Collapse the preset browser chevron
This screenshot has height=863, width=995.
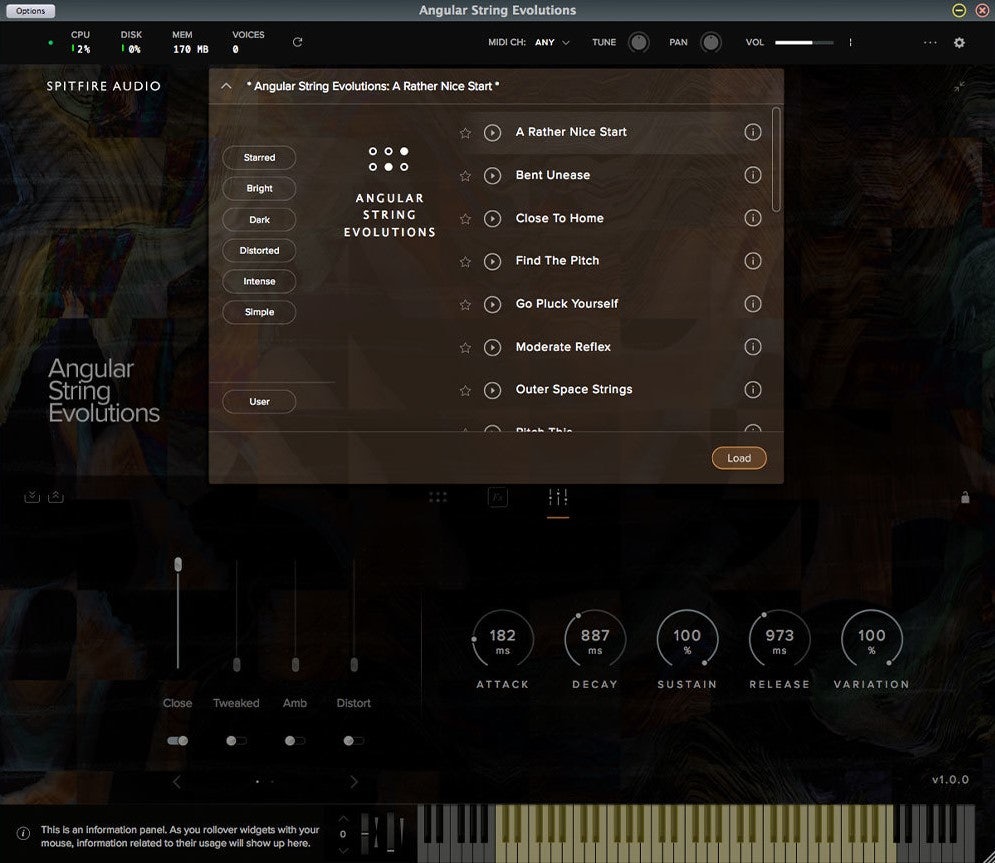point(226,86)
